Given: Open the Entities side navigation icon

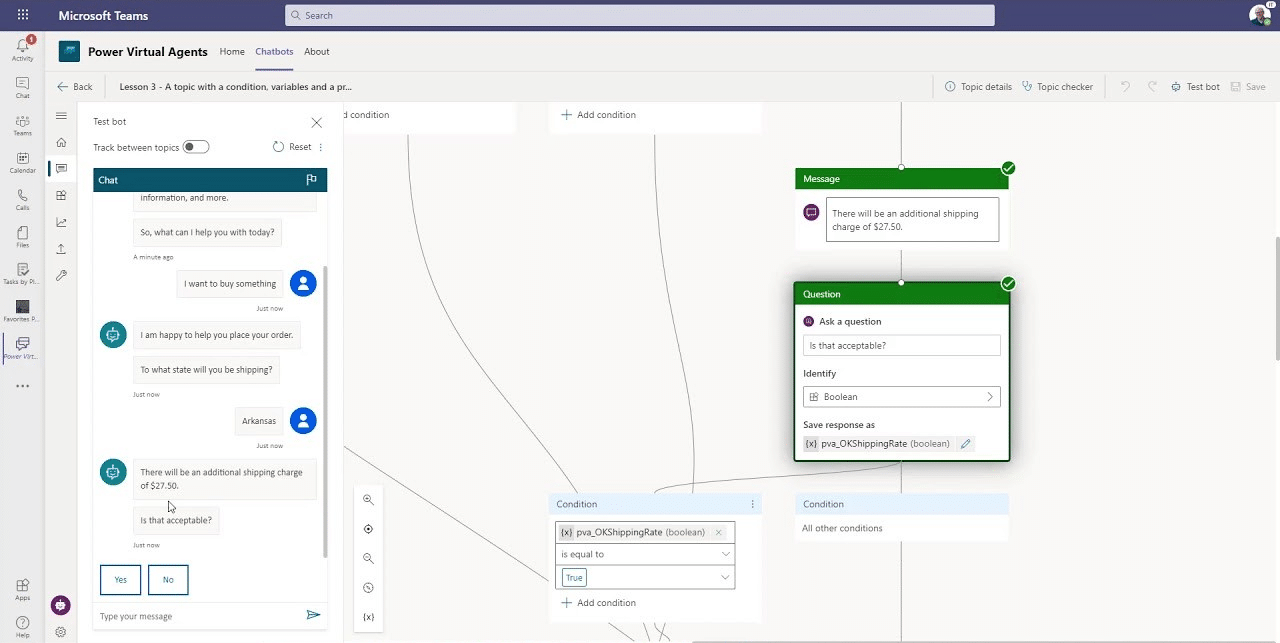Looking at the screenshot, I should pos(61,196).
